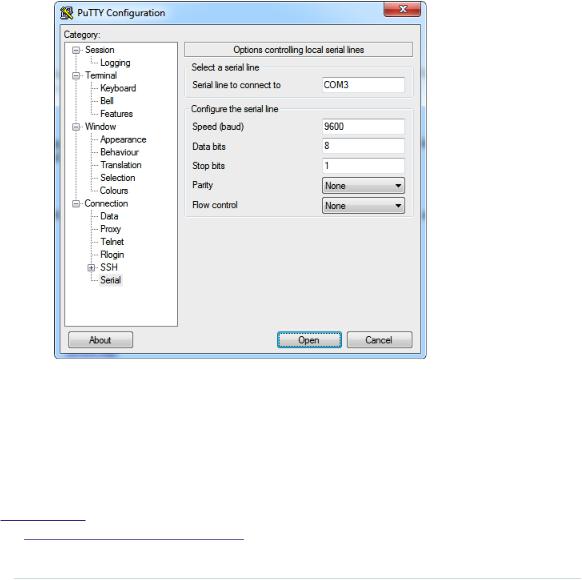The image size is (582, 580).
Task: Click the Open button
Action: tap(309, 340)
